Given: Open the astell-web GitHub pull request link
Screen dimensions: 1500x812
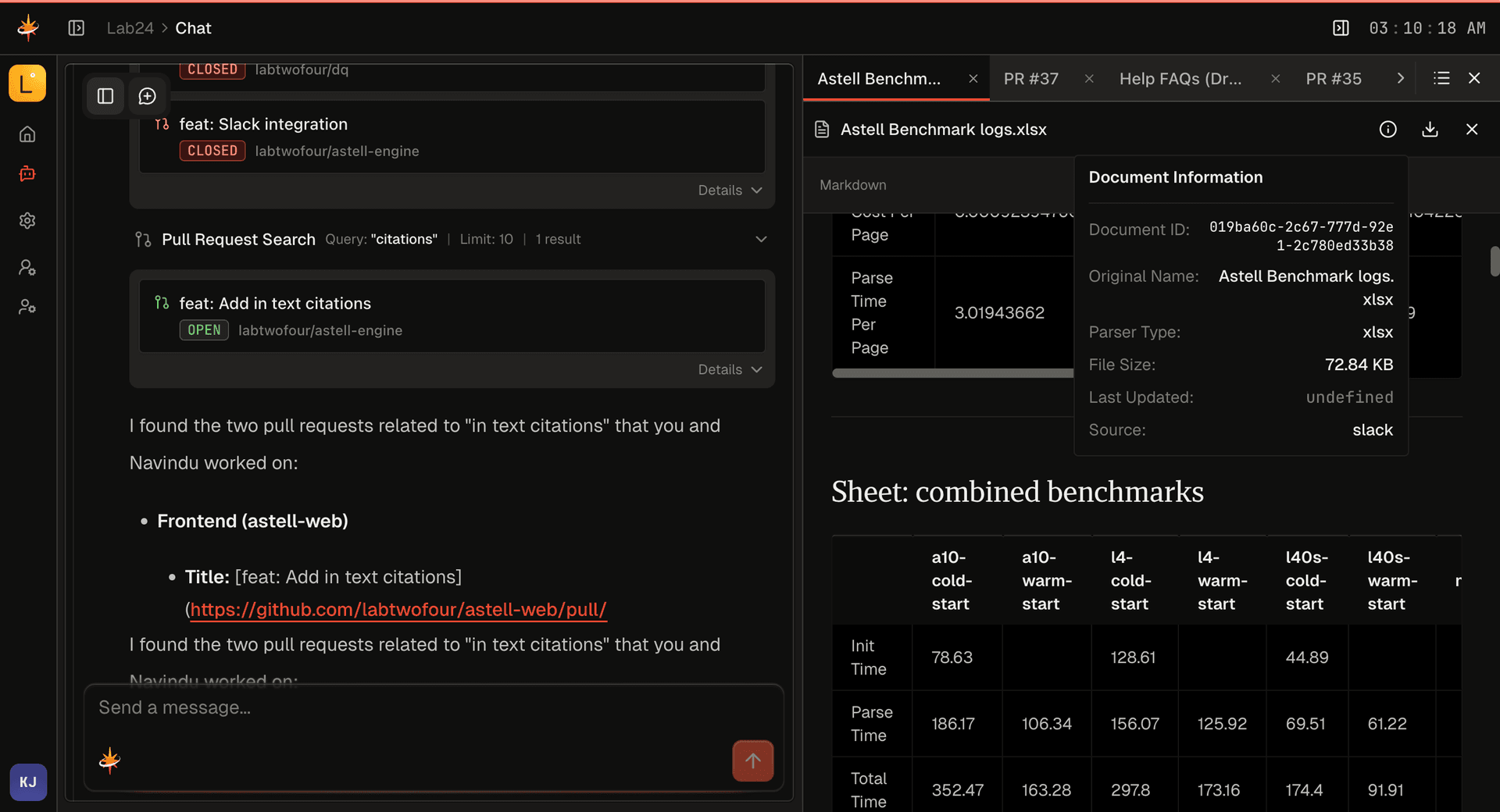Looking at the screenshot, I should pos(398,610).
